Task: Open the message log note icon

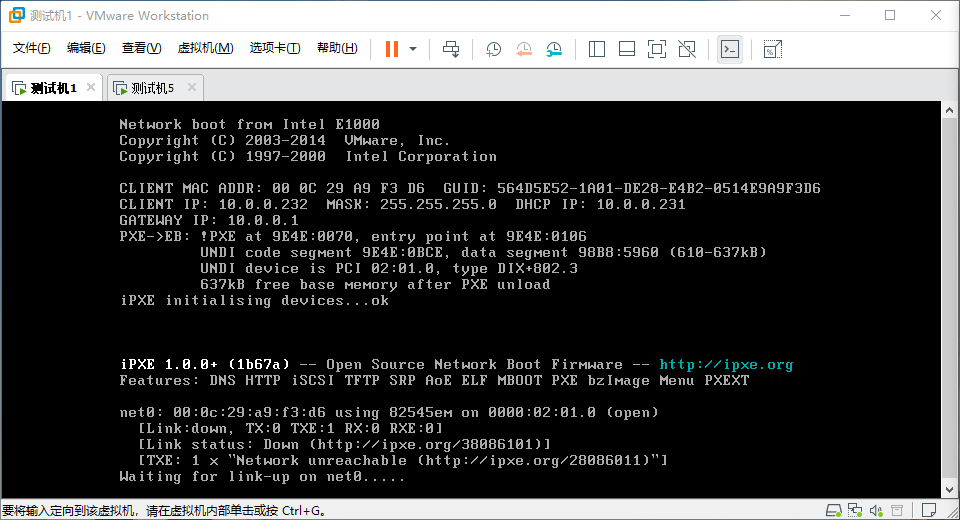Action: click(929, 510)
